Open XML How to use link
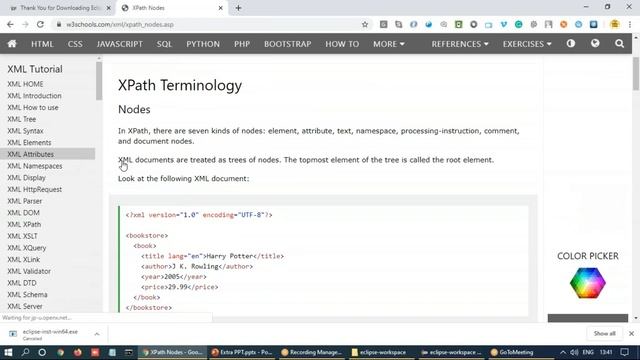Screen dimensions: 640x360 (33, 107)
